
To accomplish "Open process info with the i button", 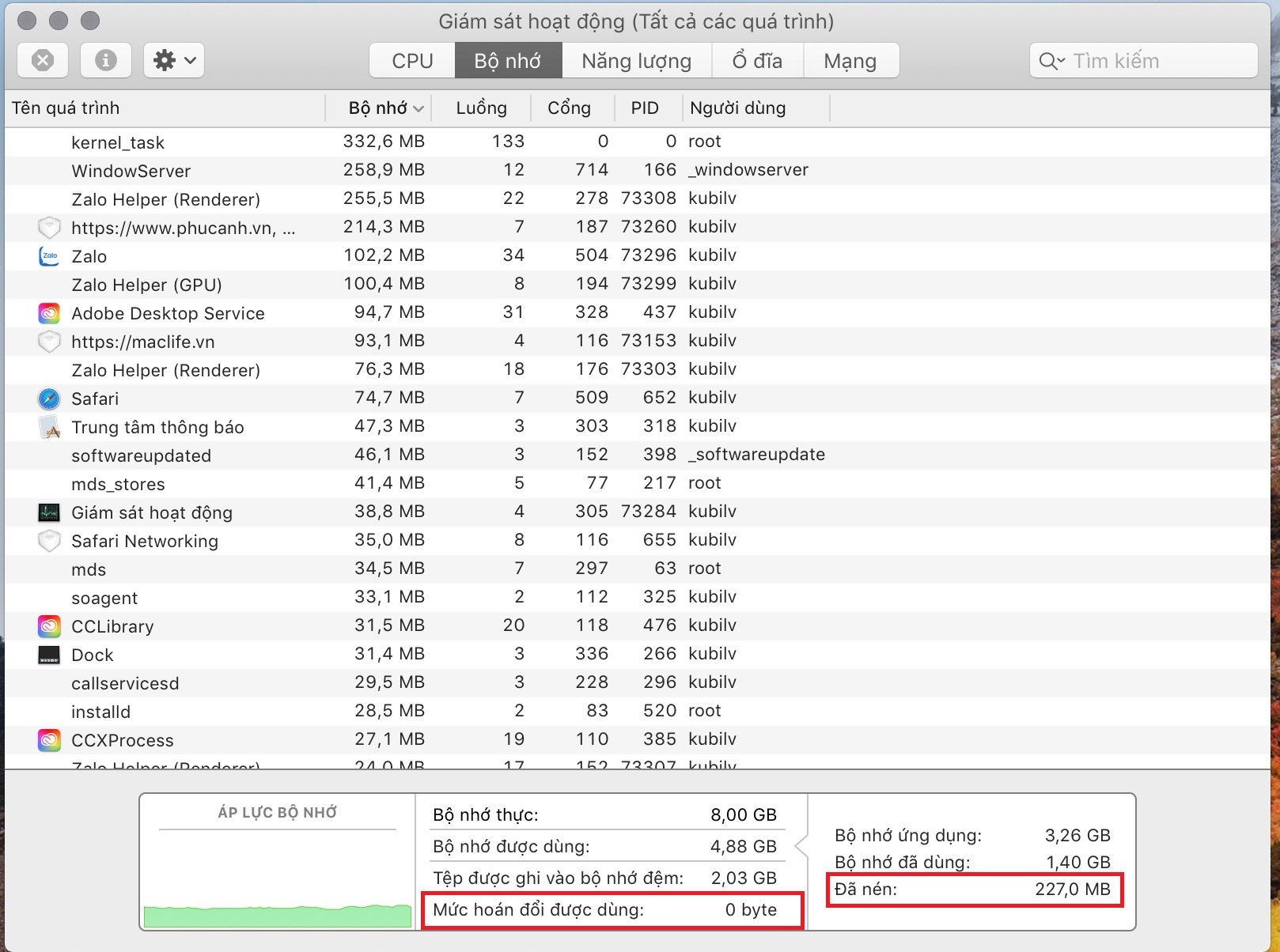I will (106, 61).
